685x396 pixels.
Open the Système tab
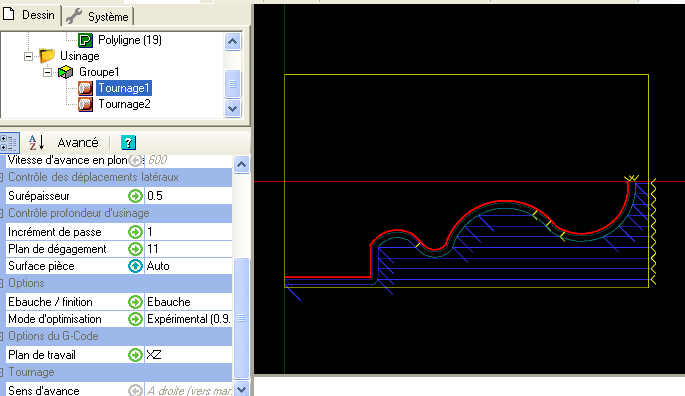click(x=97, y=17)
